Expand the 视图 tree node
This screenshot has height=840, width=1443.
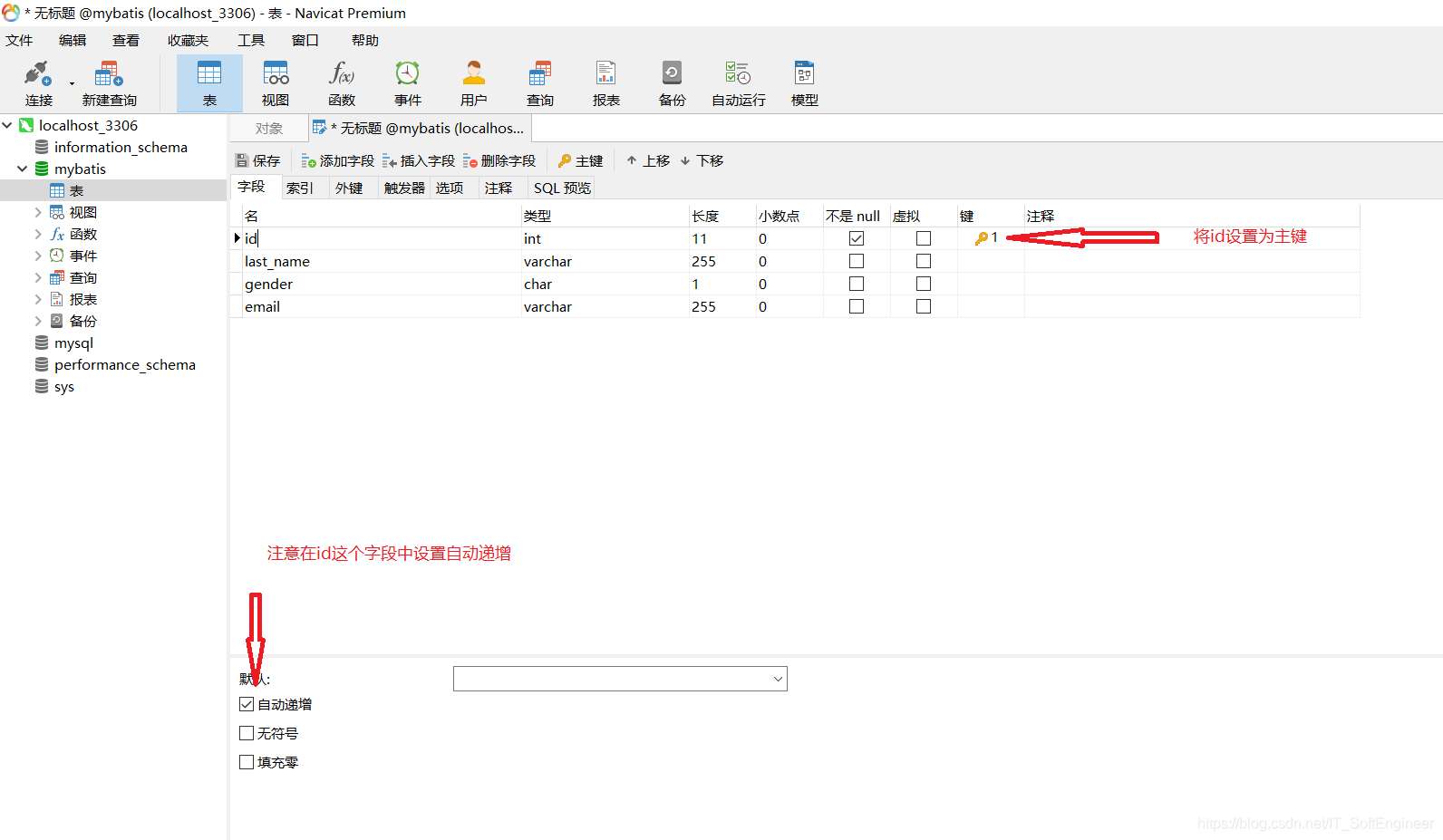pyautogui.click(x=37, y=212)
